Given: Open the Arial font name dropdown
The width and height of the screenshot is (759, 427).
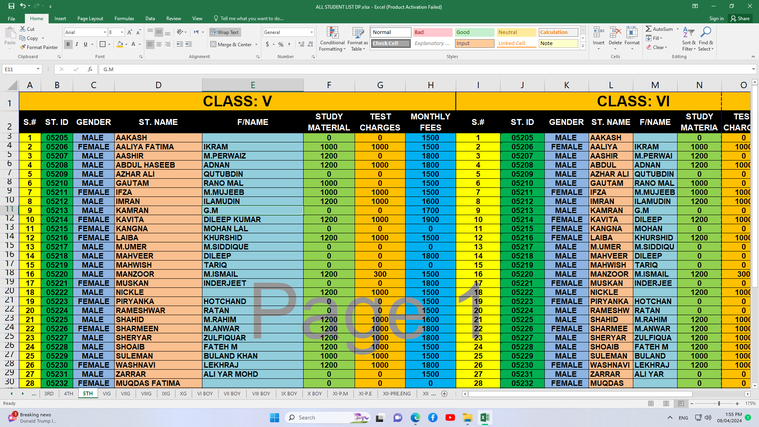Looking at the screenshot, I should 105,32.
